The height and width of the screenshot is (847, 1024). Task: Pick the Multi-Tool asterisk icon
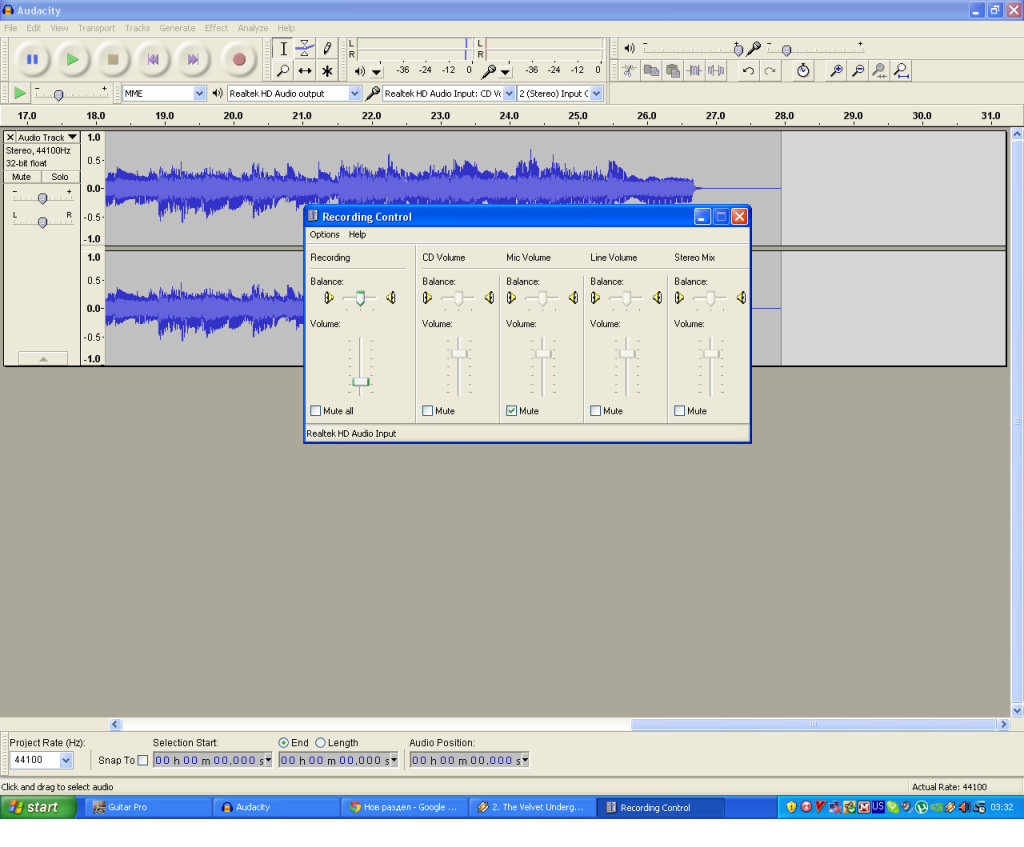coord(327,71)
